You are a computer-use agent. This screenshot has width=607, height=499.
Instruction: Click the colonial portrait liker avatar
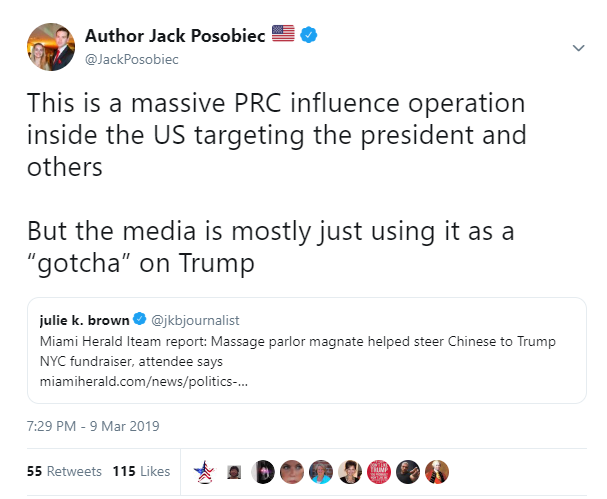437,472
